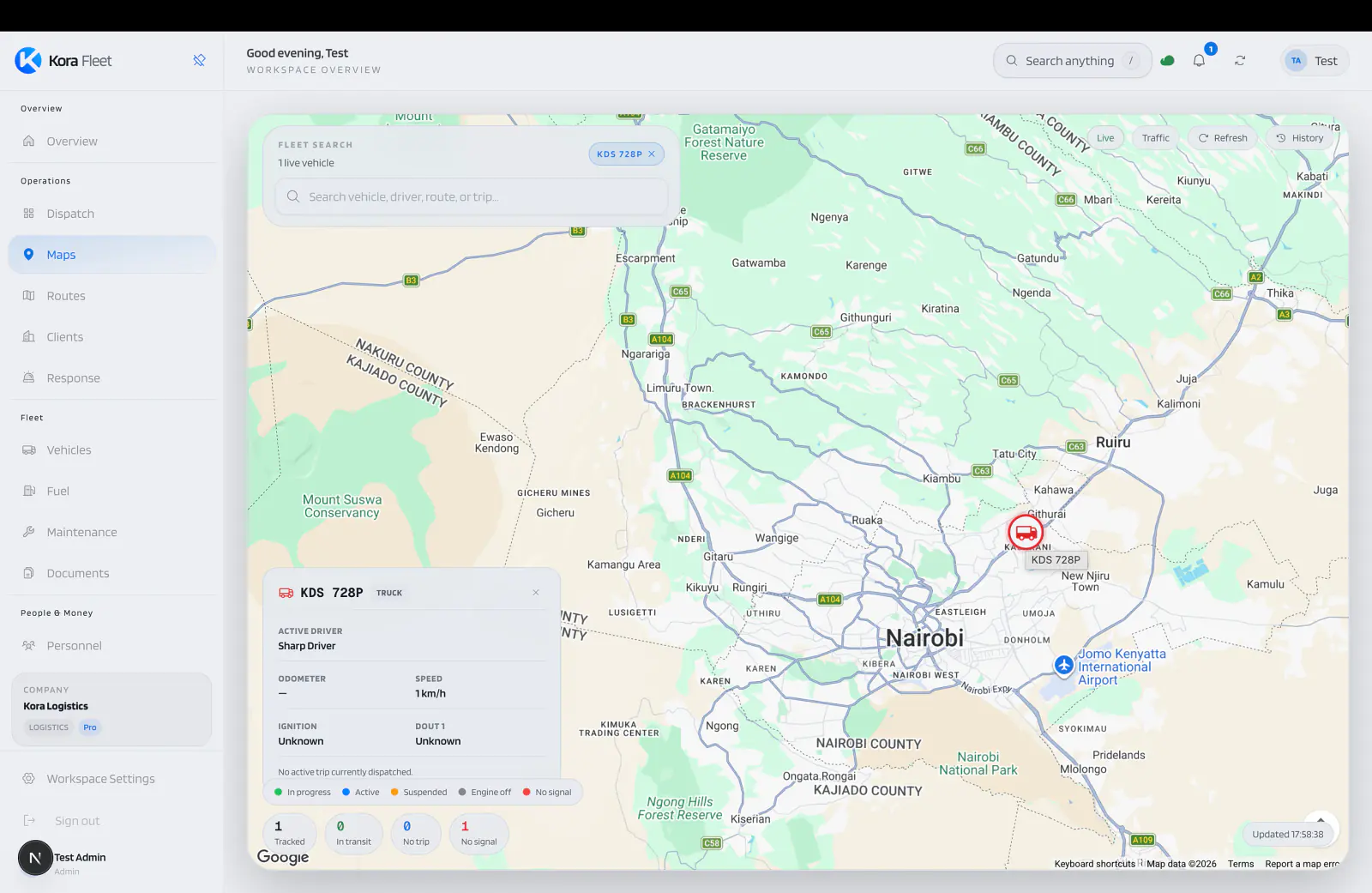Click the Overview home icon
Screen dimensions: 1372x893
[29, 142]
